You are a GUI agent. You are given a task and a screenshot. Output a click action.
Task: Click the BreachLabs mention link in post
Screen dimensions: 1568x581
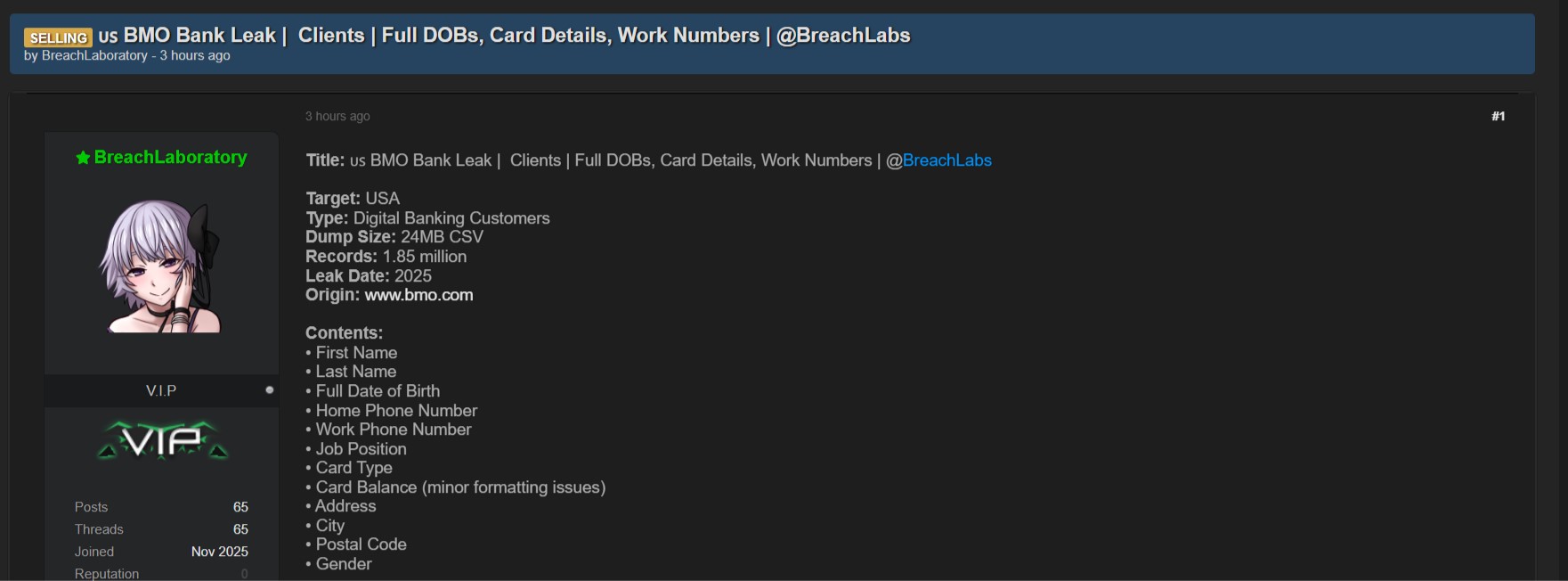(x=946, y=160)
